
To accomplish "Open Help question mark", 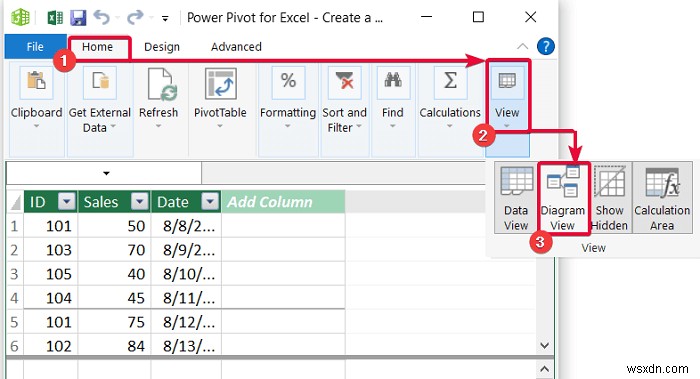I will tap(546, 46).
